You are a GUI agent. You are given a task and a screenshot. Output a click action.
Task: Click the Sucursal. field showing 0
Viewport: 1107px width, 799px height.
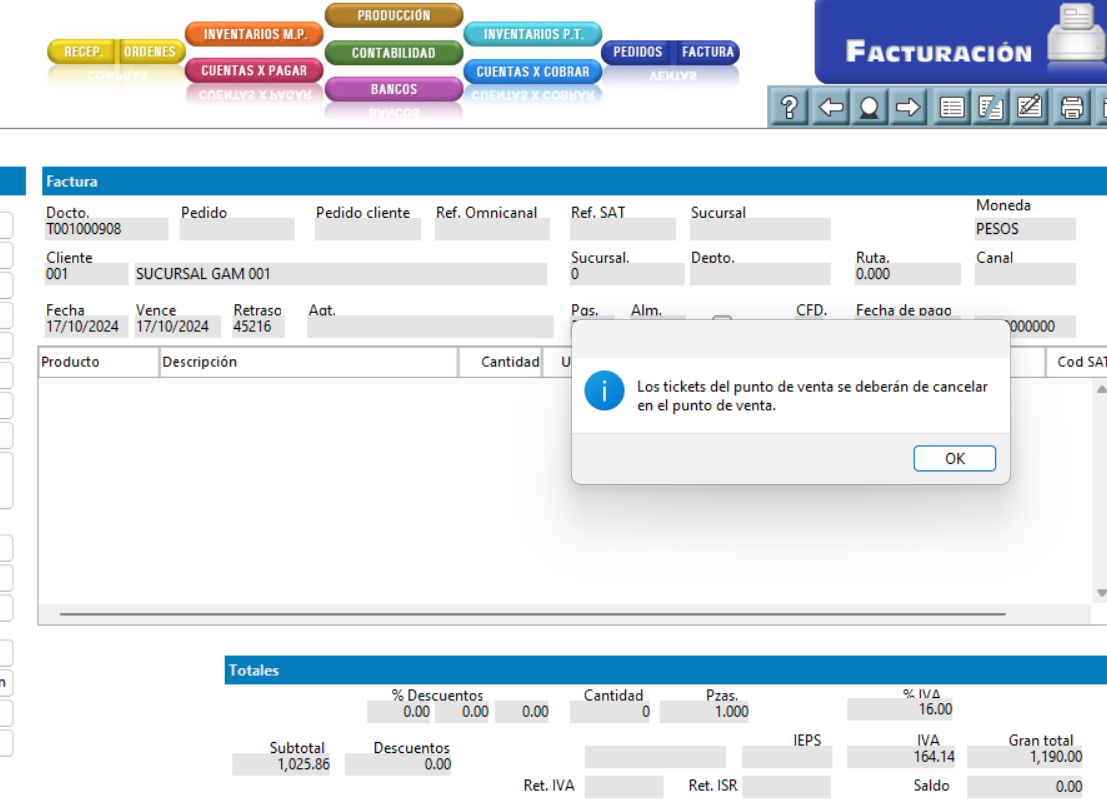pyautogui.click(x=627, y=275)
